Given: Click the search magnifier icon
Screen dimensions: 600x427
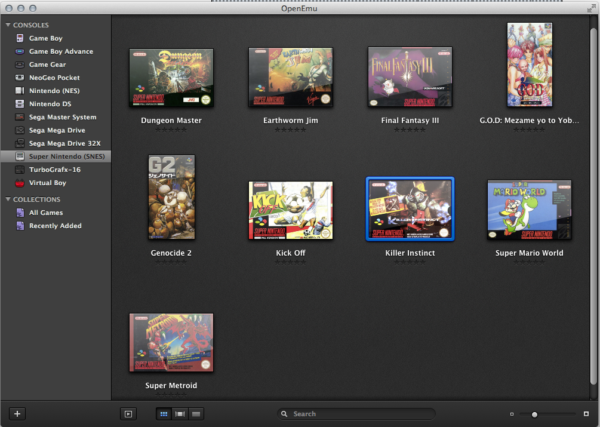Looking at the screenshot, I should click(284, 414).
